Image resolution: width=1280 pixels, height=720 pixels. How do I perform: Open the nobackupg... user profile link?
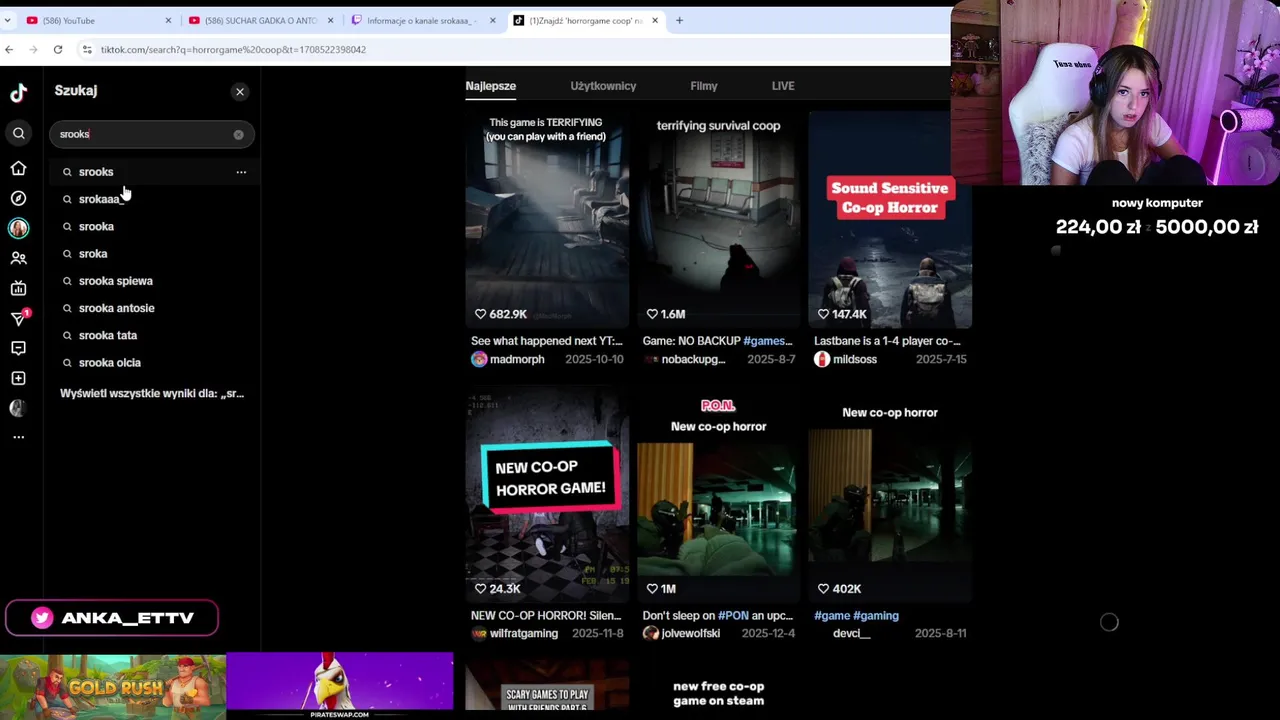684,360
